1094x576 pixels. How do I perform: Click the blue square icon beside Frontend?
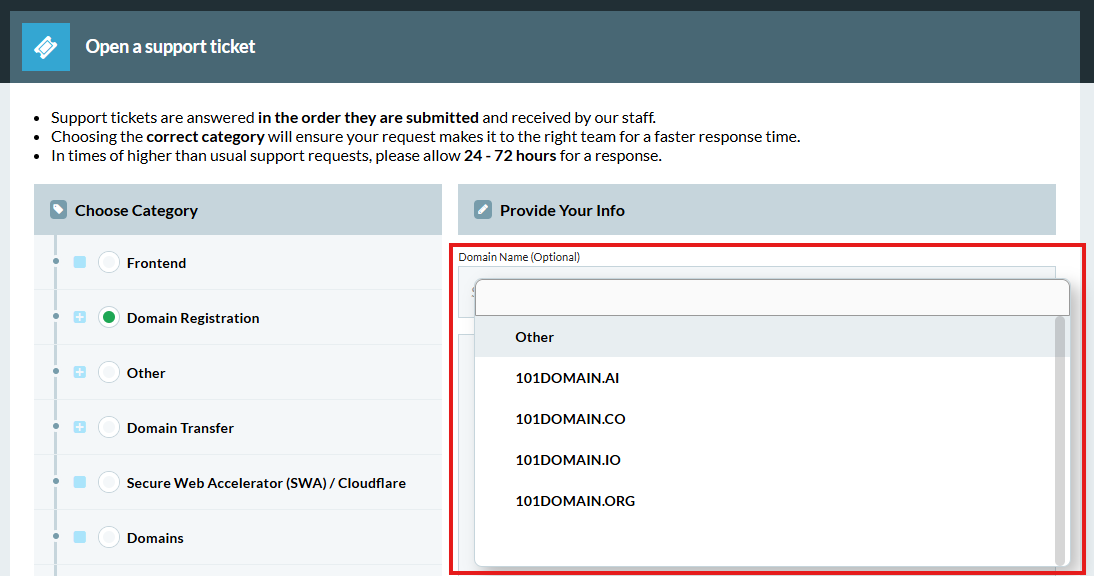pos(78,262)
